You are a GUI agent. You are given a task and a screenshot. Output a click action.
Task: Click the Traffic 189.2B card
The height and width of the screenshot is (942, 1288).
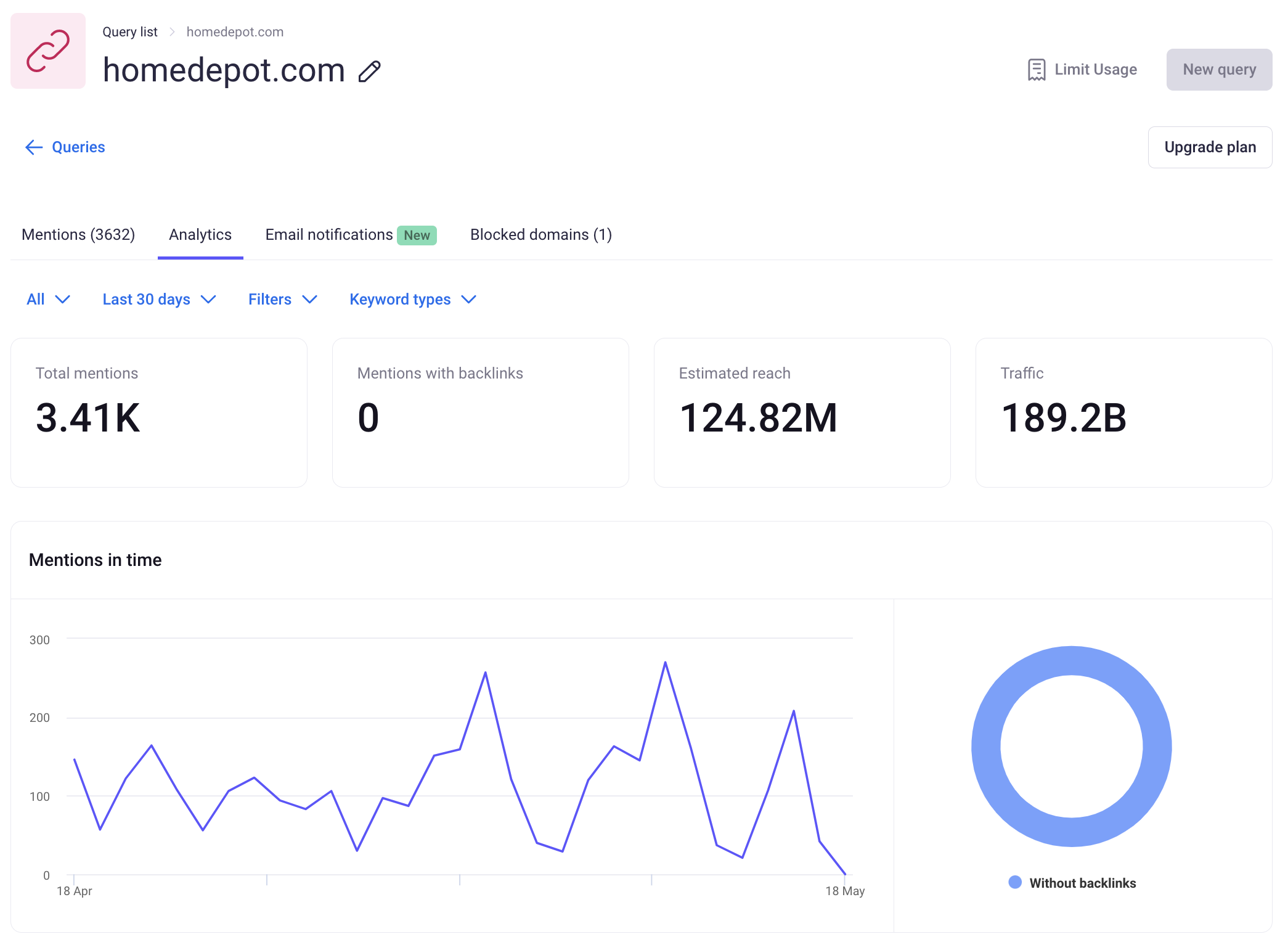click(1124, 412)
